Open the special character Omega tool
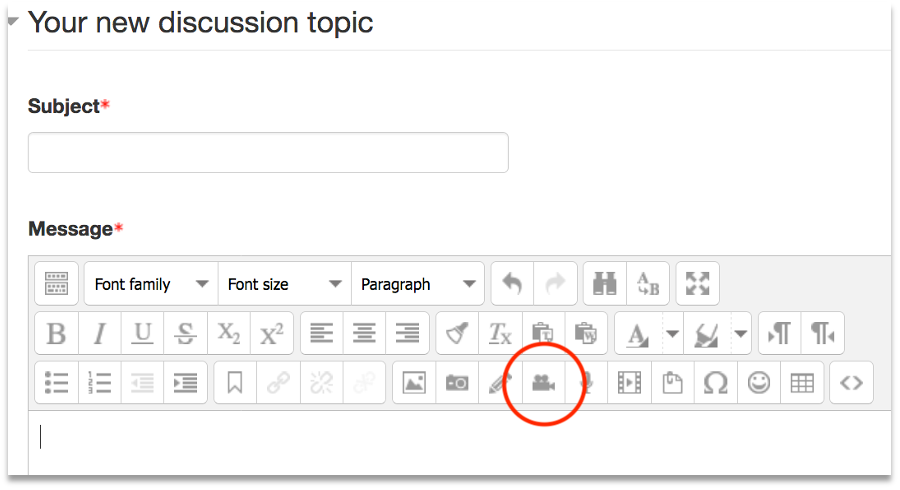 point(716,383)
